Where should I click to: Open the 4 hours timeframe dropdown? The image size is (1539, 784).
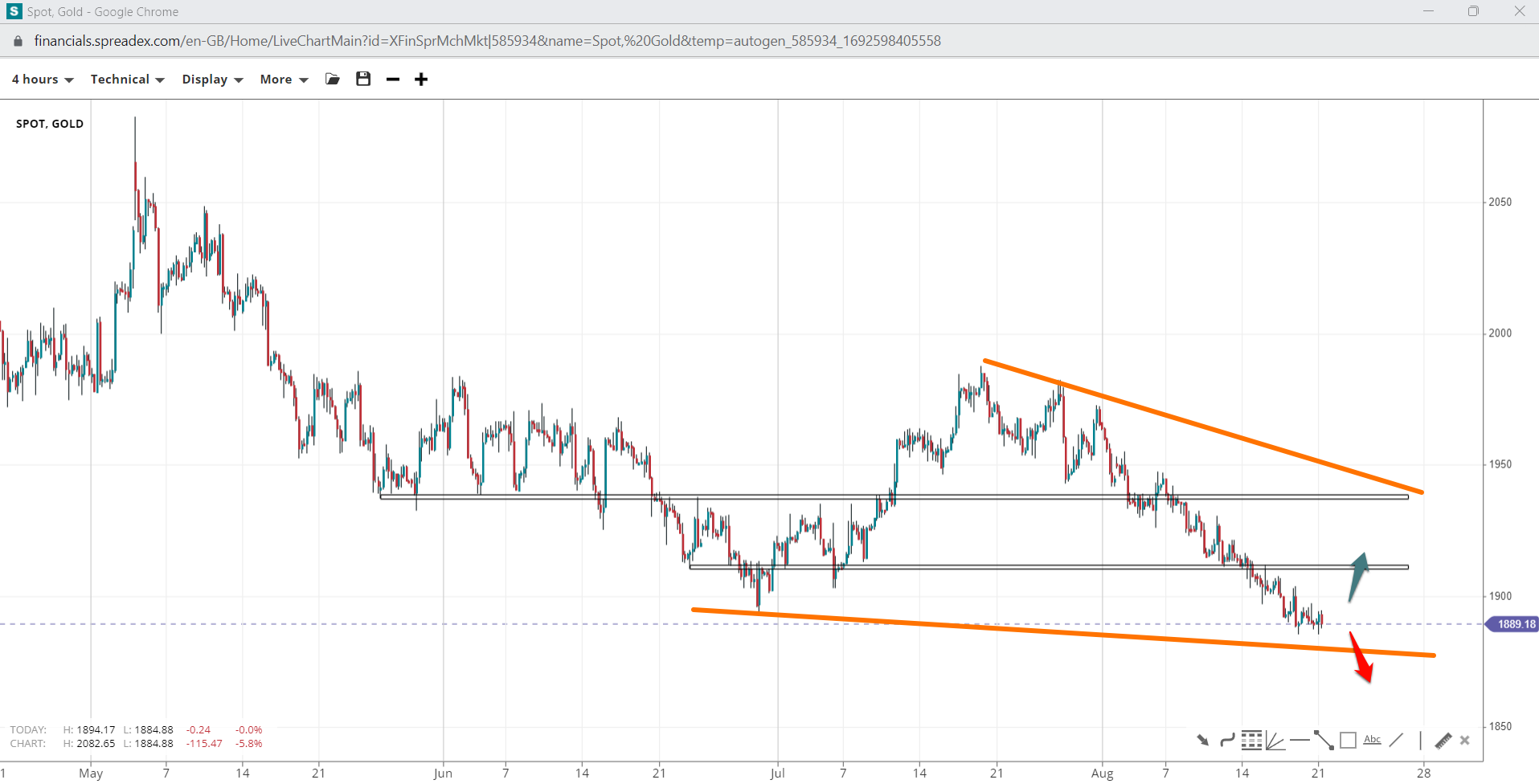[x=43, y=79]
